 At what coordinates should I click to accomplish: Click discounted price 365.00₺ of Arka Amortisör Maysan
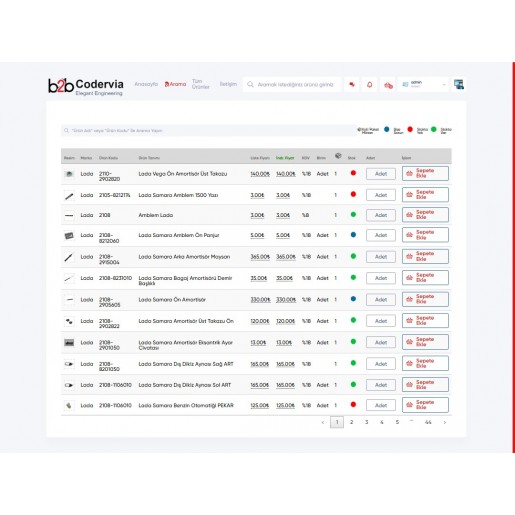[x=286, y=257]
